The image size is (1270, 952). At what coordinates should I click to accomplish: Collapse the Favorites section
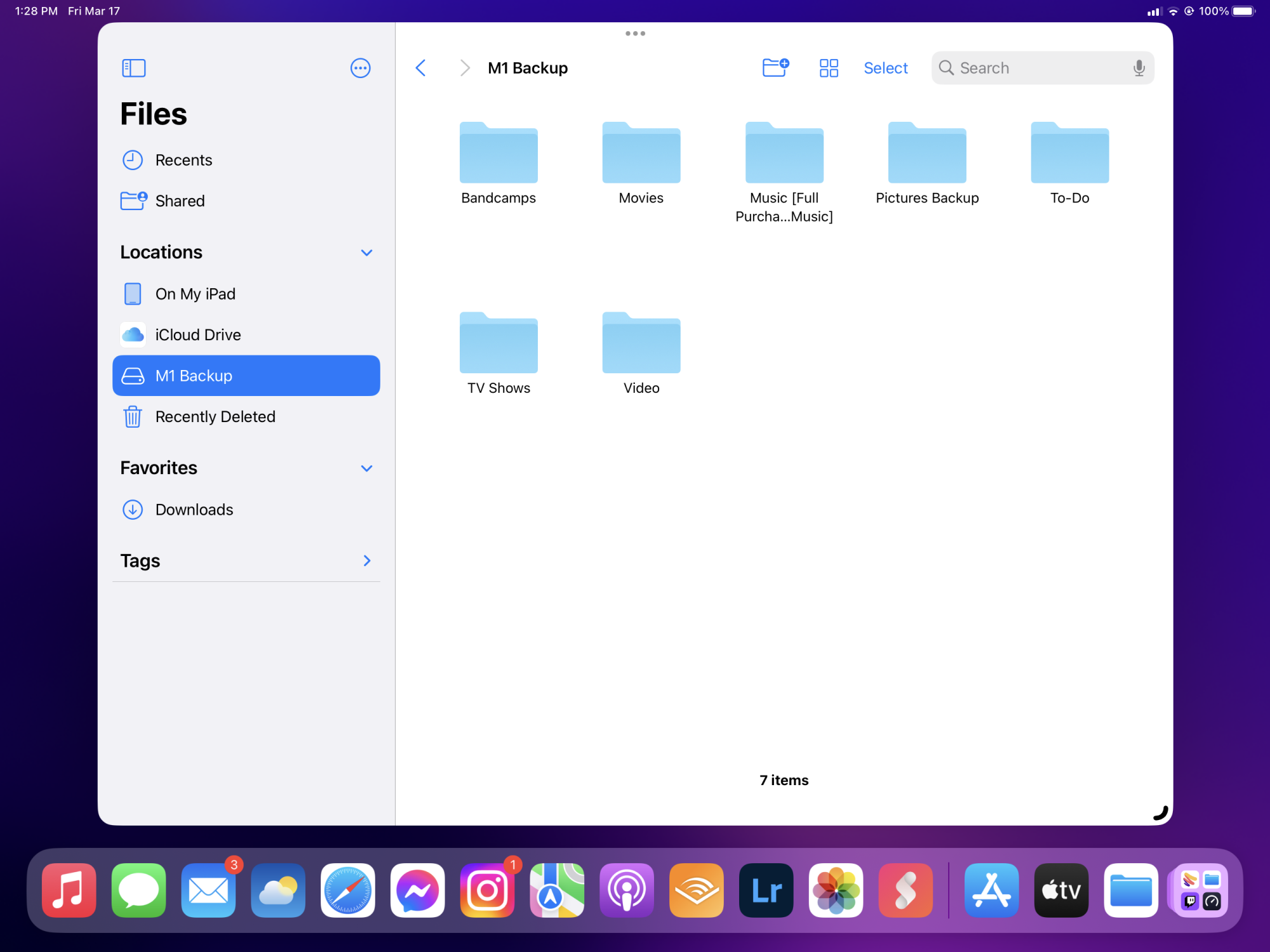pos(368,468)
